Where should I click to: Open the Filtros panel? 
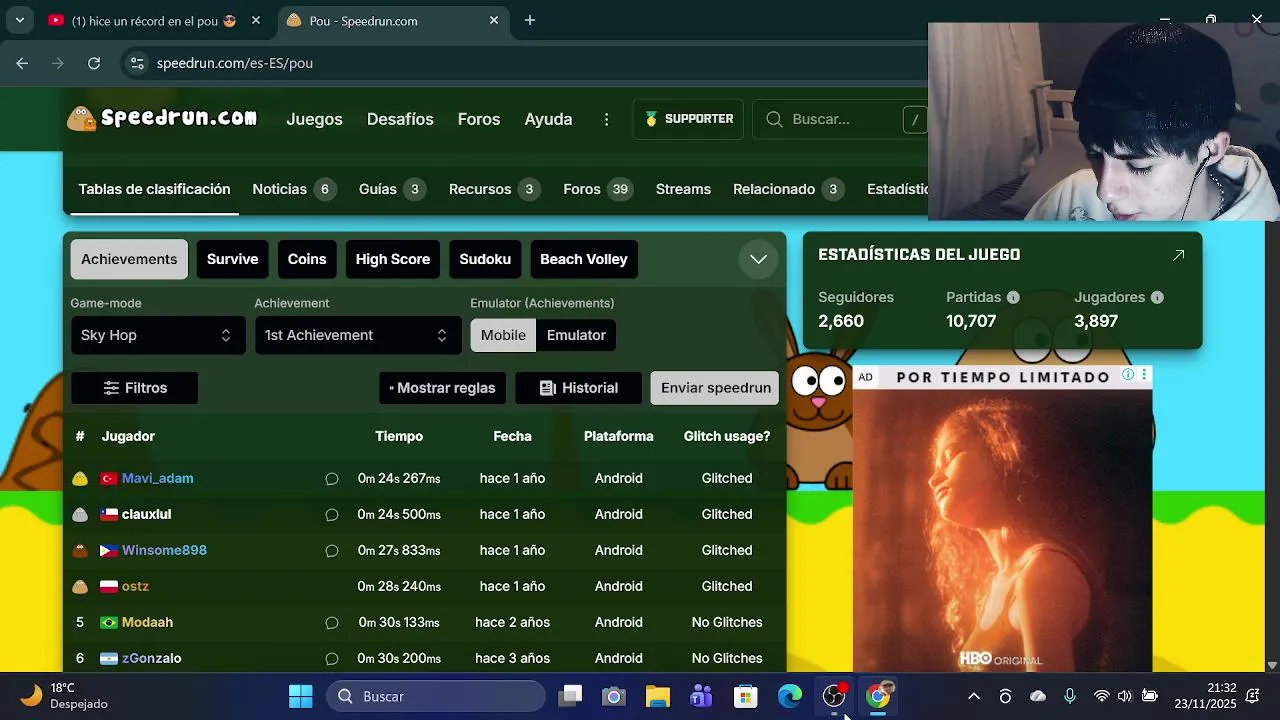[x=134, y=388]
